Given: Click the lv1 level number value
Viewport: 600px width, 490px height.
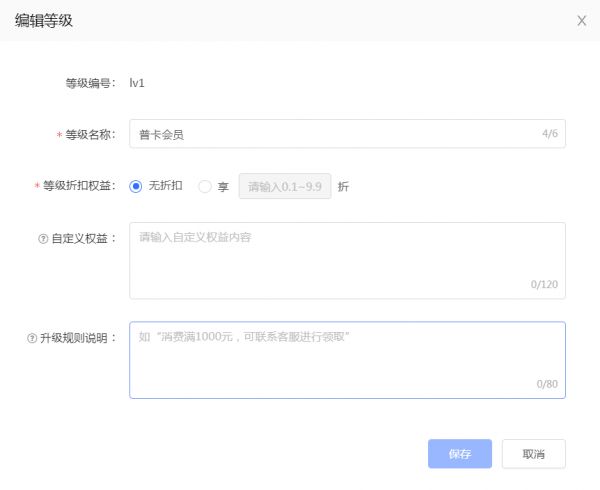Looking at the screenshot, I should (x=138, y=82).
